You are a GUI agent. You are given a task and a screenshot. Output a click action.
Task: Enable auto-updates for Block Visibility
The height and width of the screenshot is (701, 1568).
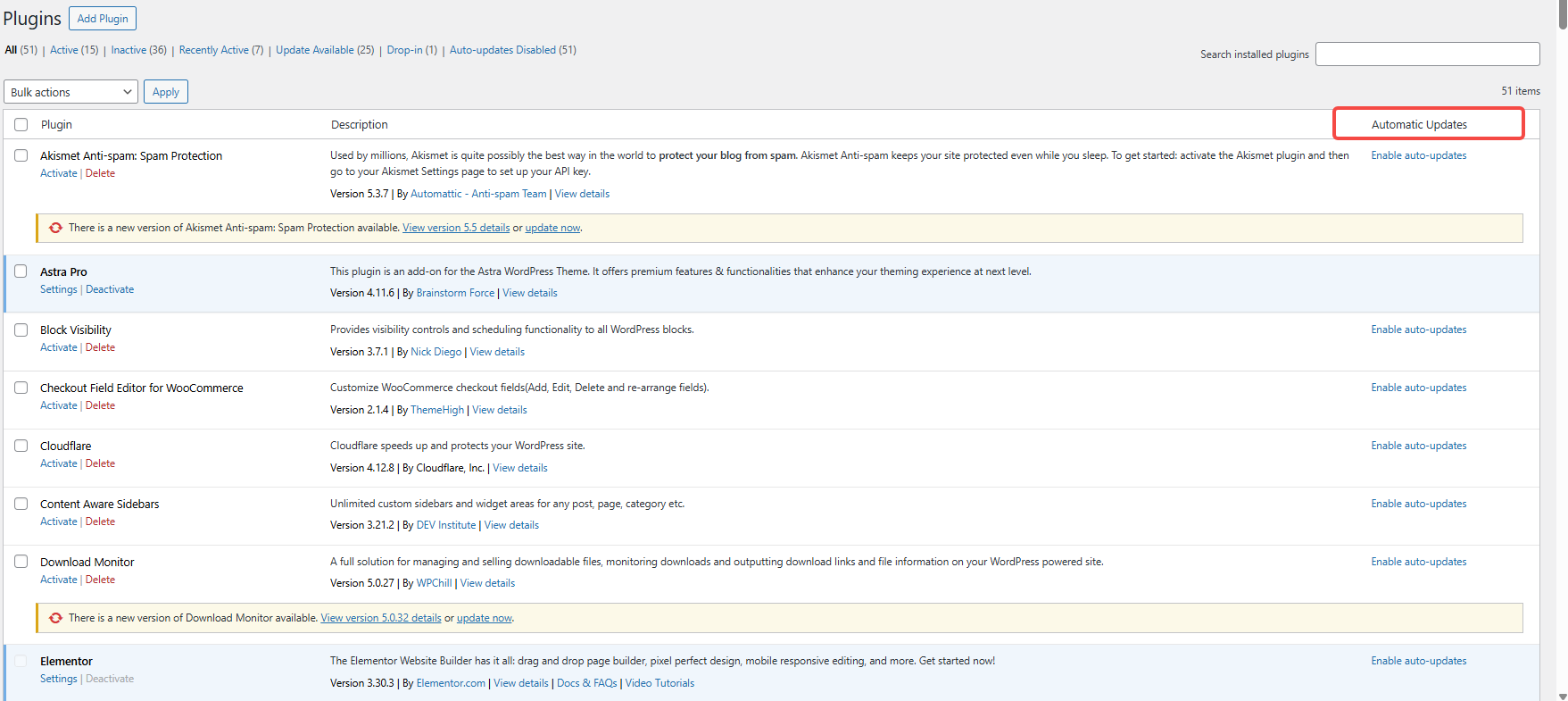tap(1418, 330)
